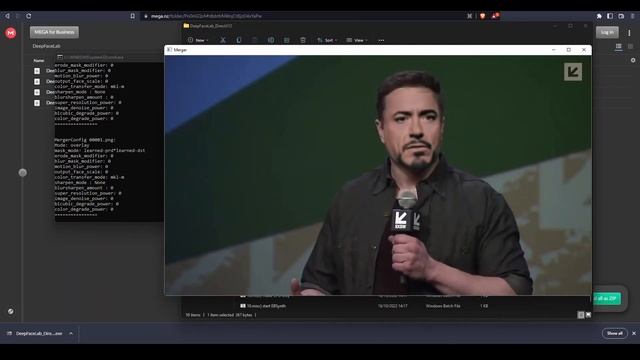Click Show all downloads button
The width and height of the screenshot is (640, 360).
pyautogui.click(x=614, y=333)
